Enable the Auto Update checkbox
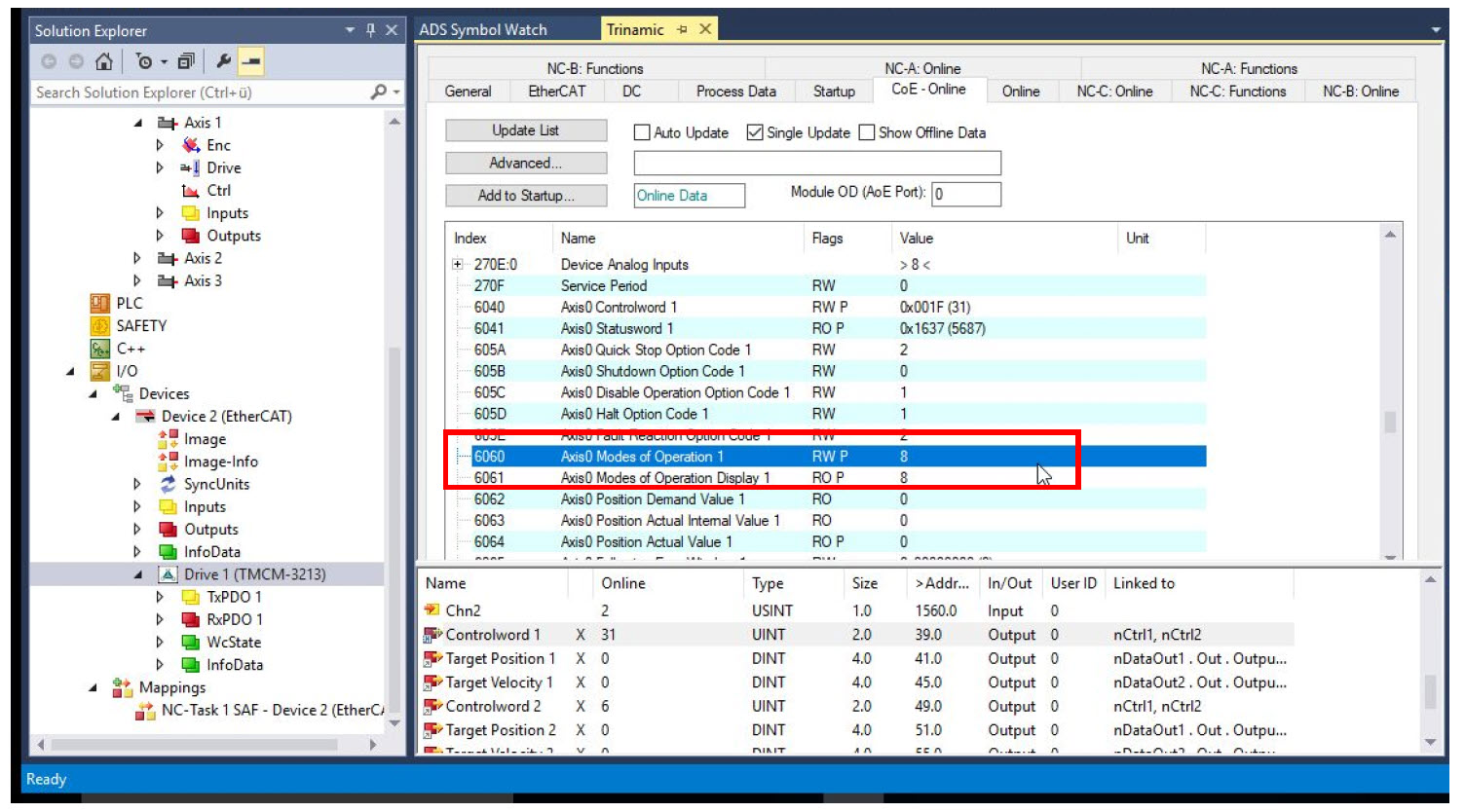 [x=642, y=132]
